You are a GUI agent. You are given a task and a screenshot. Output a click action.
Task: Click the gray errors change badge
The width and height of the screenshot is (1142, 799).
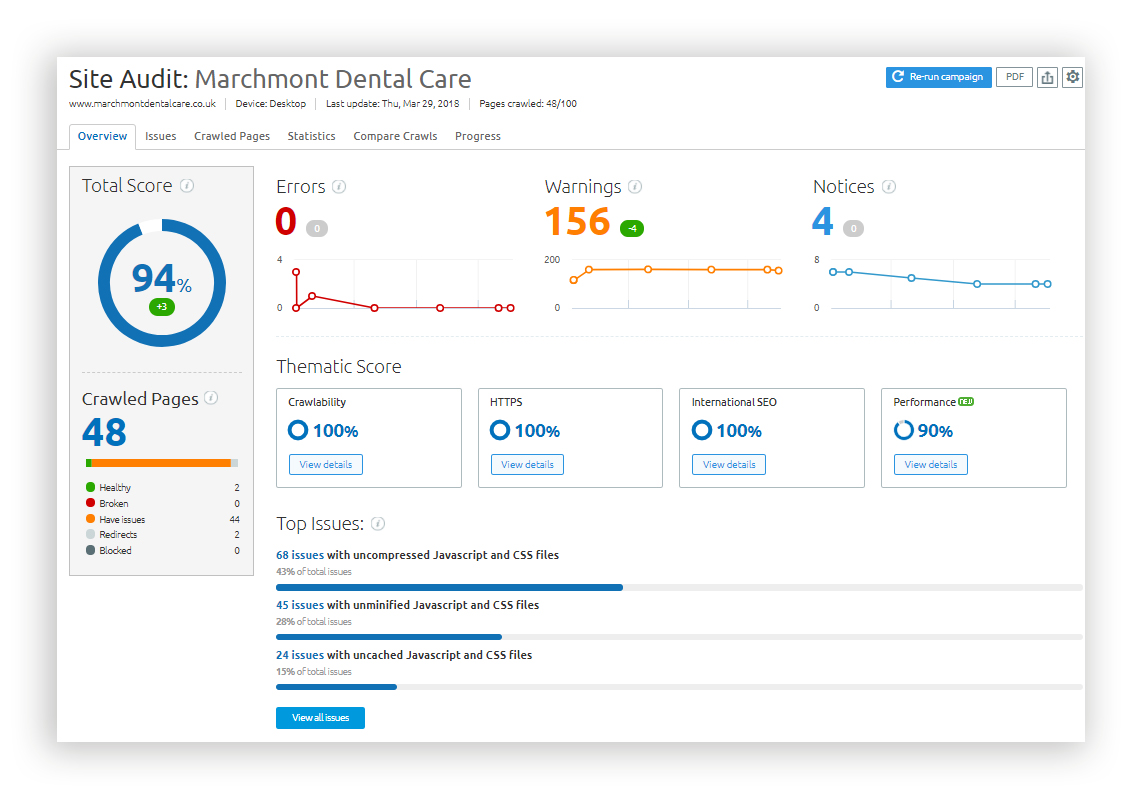[317, 229]
